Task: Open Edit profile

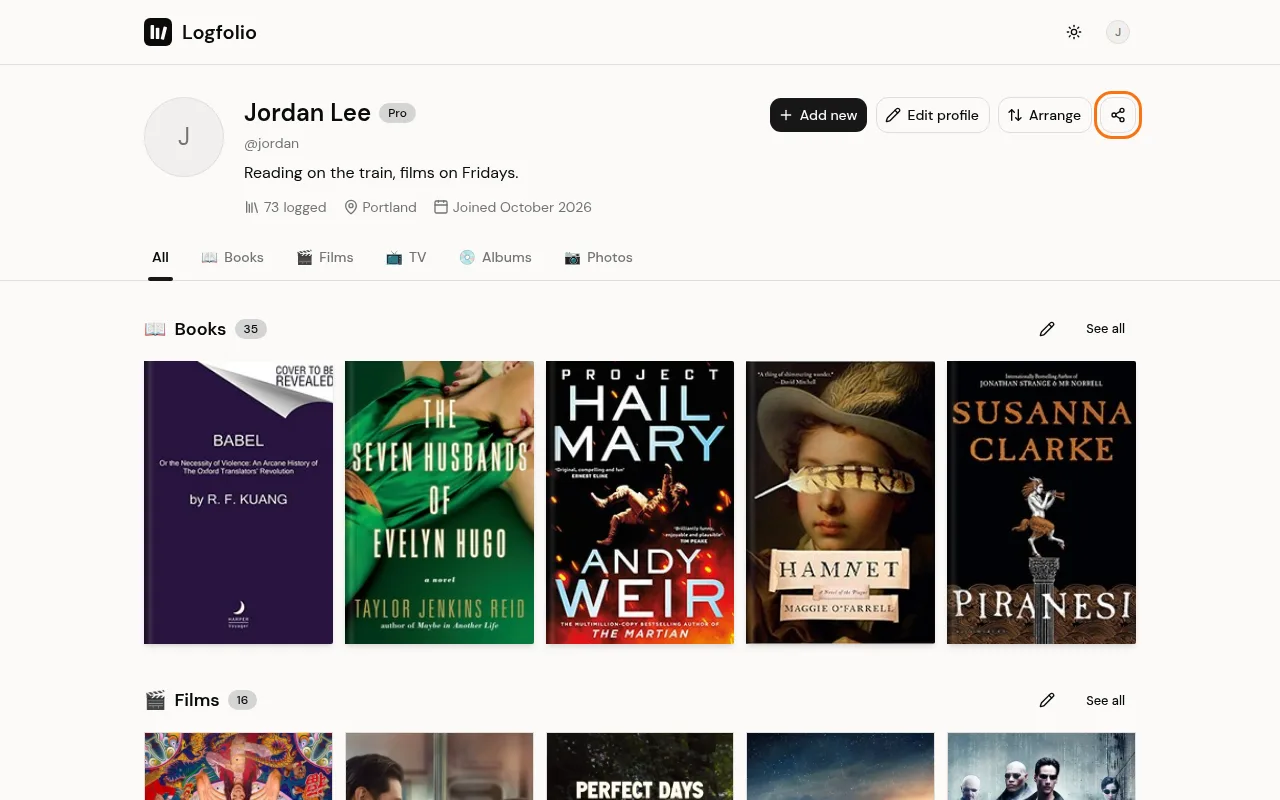Action: [x=933, y=115]
